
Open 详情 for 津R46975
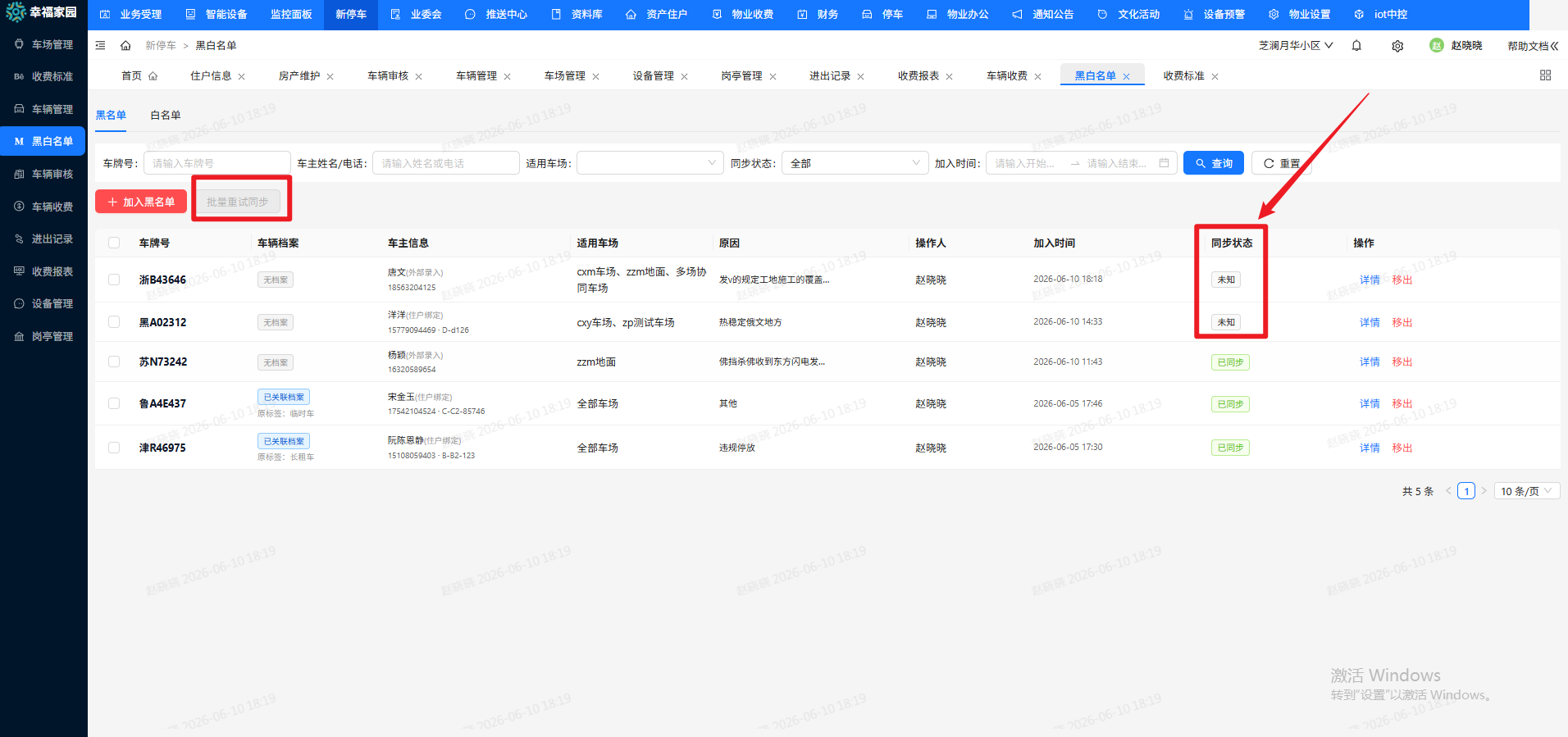pyautogui.click(x=1370, y=448)
